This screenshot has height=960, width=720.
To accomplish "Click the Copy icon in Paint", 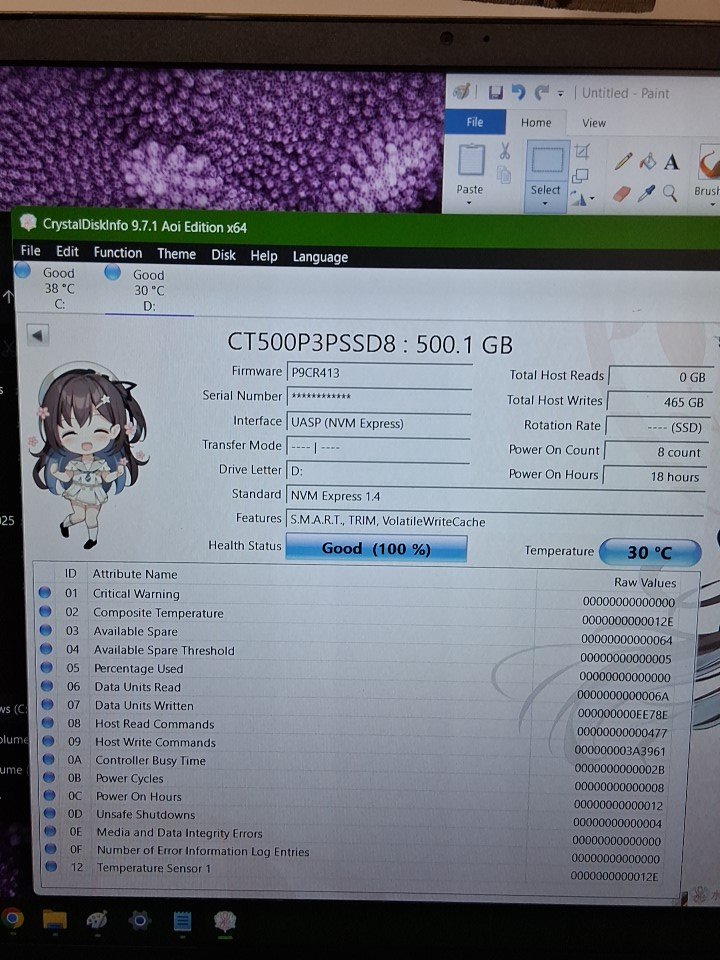I will click(504, 174).
